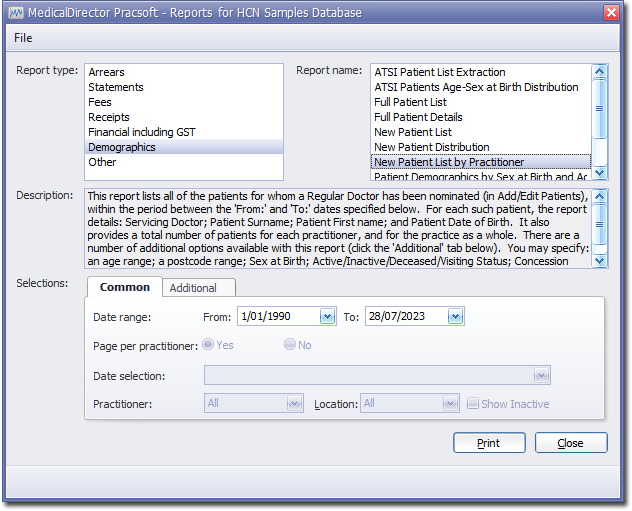Open the File menu
This screenshot has width=632, height=511.
point(23,38)
